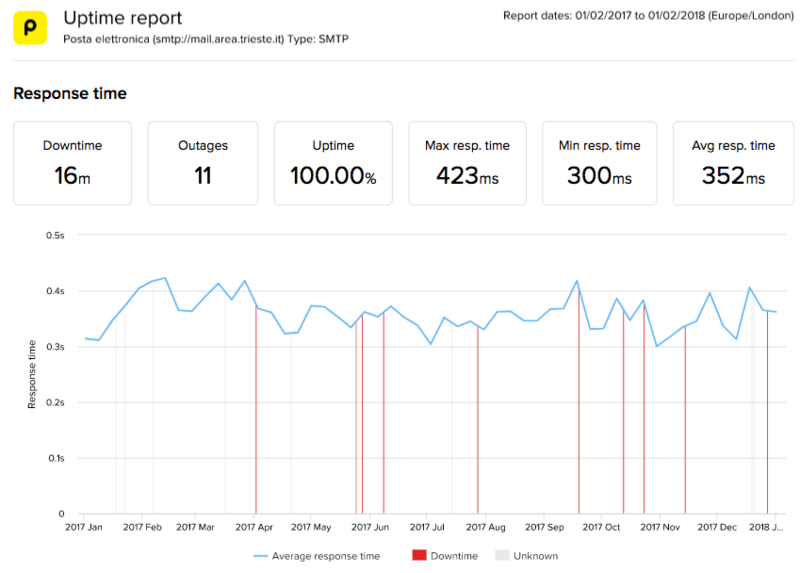Screen dimensions: 800x573
Task: Open the Uptime 100.00% stat card
Action: (x=334, y=163)
